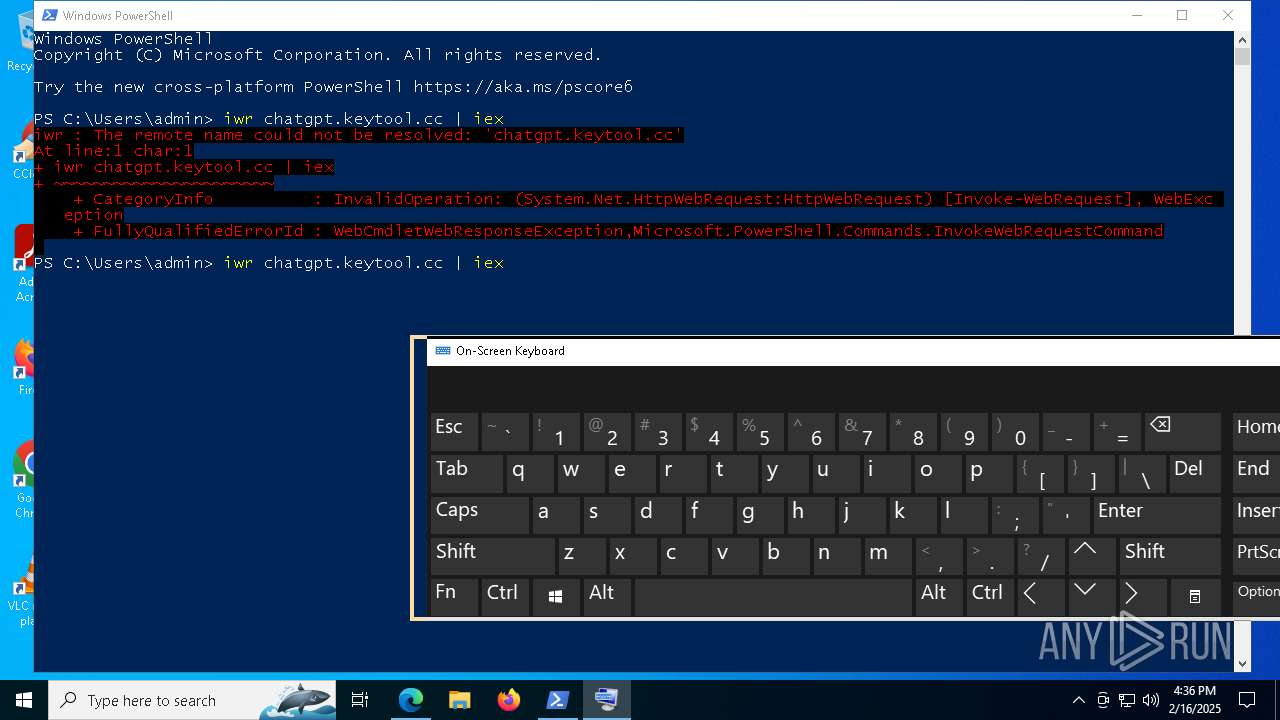This screenshot has height=720, width=1280.
Task: Click the PowerShell vertical scrollbar thumb
Action: coord(1242,56)
